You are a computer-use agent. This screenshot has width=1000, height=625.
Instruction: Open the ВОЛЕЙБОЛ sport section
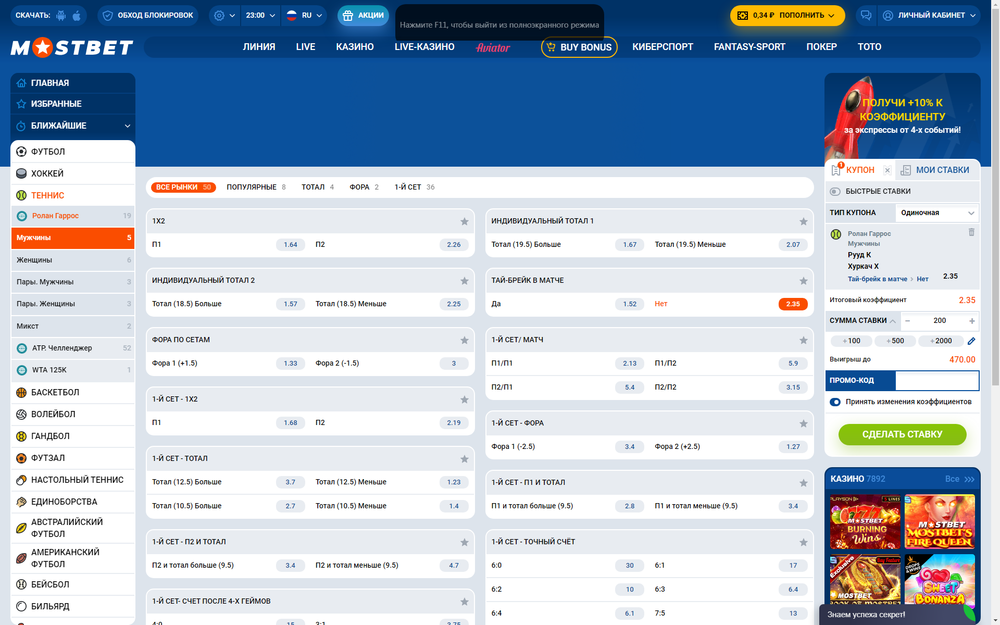coord(73,414)
